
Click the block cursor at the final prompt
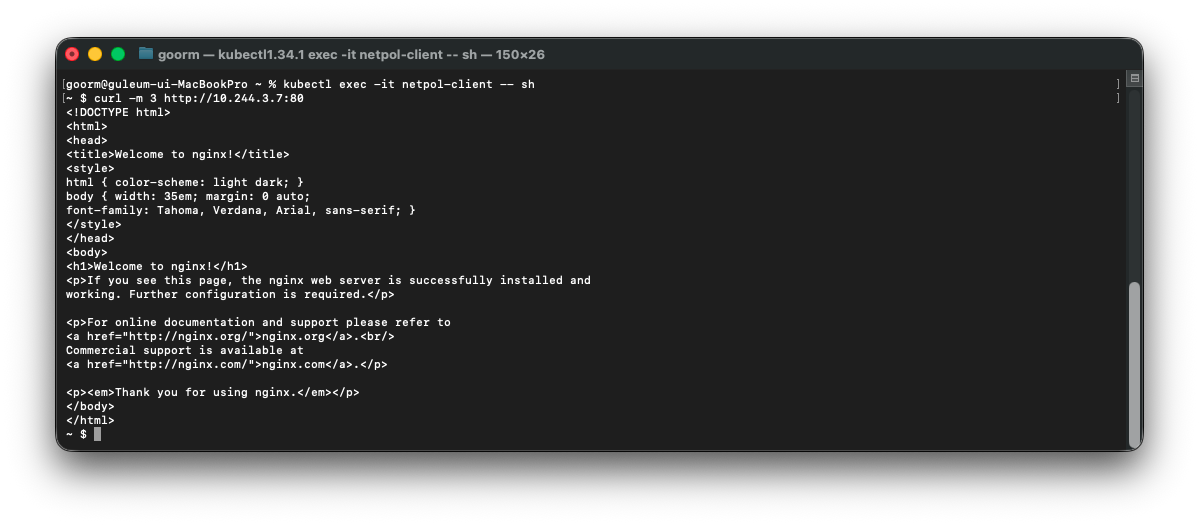coord(97,434)
